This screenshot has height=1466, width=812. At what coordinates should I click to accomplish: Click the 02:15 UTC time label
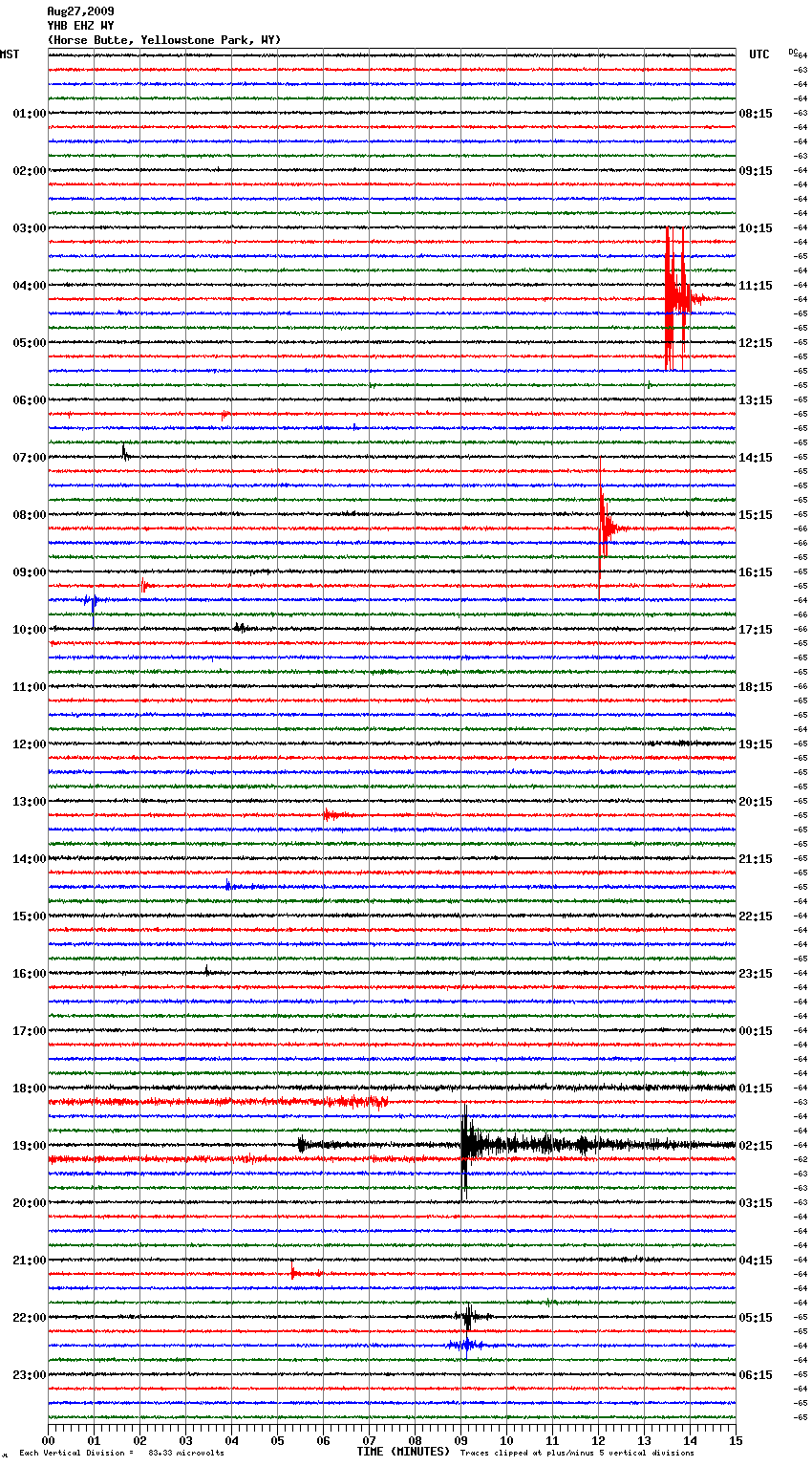[756, 1146]
